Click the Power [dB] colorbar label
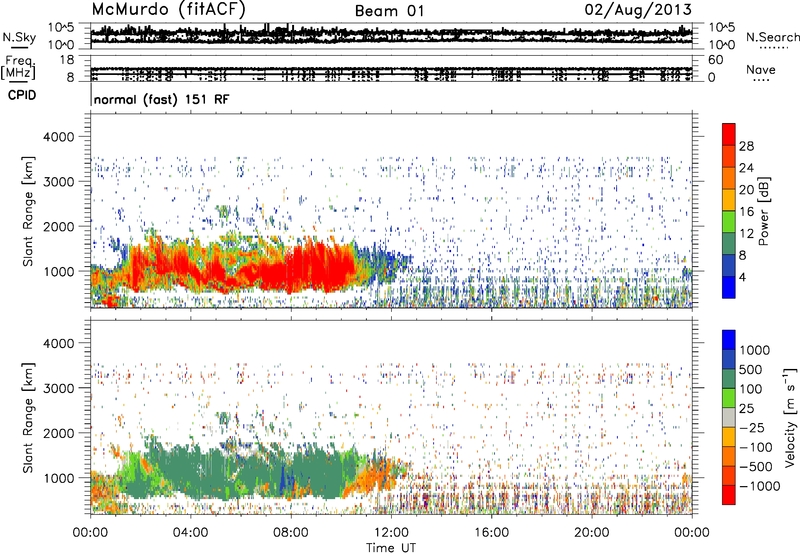The width and height of the screenshot is (800, 554). [x=763, y=211]
